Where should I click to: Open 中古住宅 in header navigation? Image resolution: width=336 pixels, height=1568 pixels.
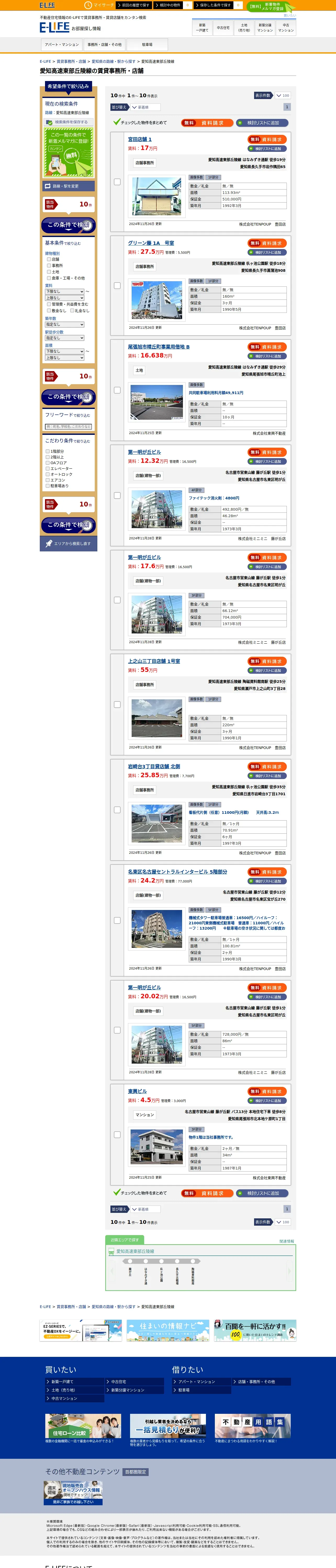coord(223,27)
